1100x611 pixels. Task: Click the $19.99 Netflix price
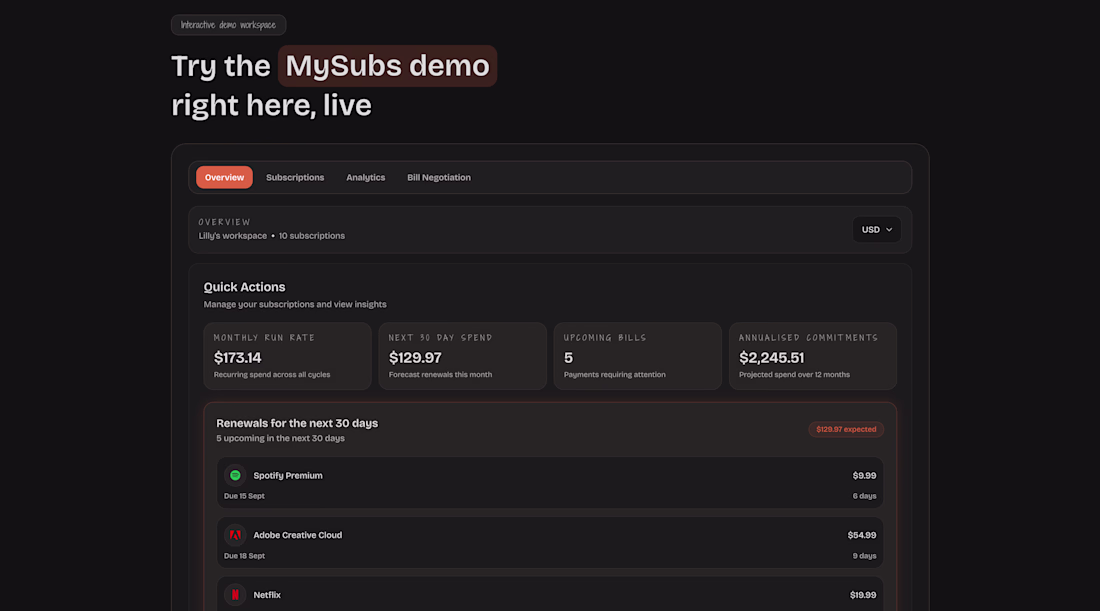click(x=863, y=595)
